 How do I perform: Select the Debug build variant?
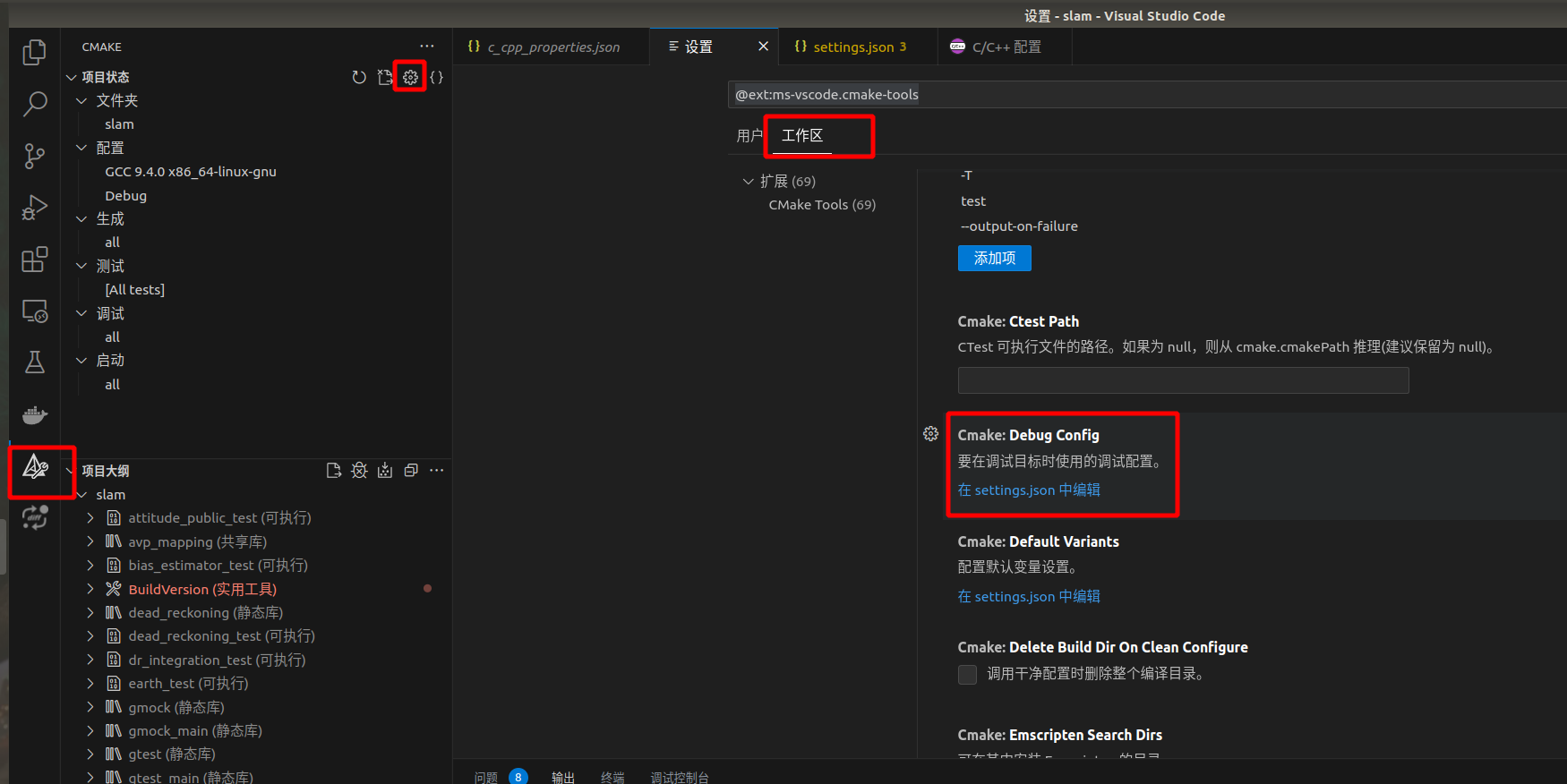(x=125, y=195)
